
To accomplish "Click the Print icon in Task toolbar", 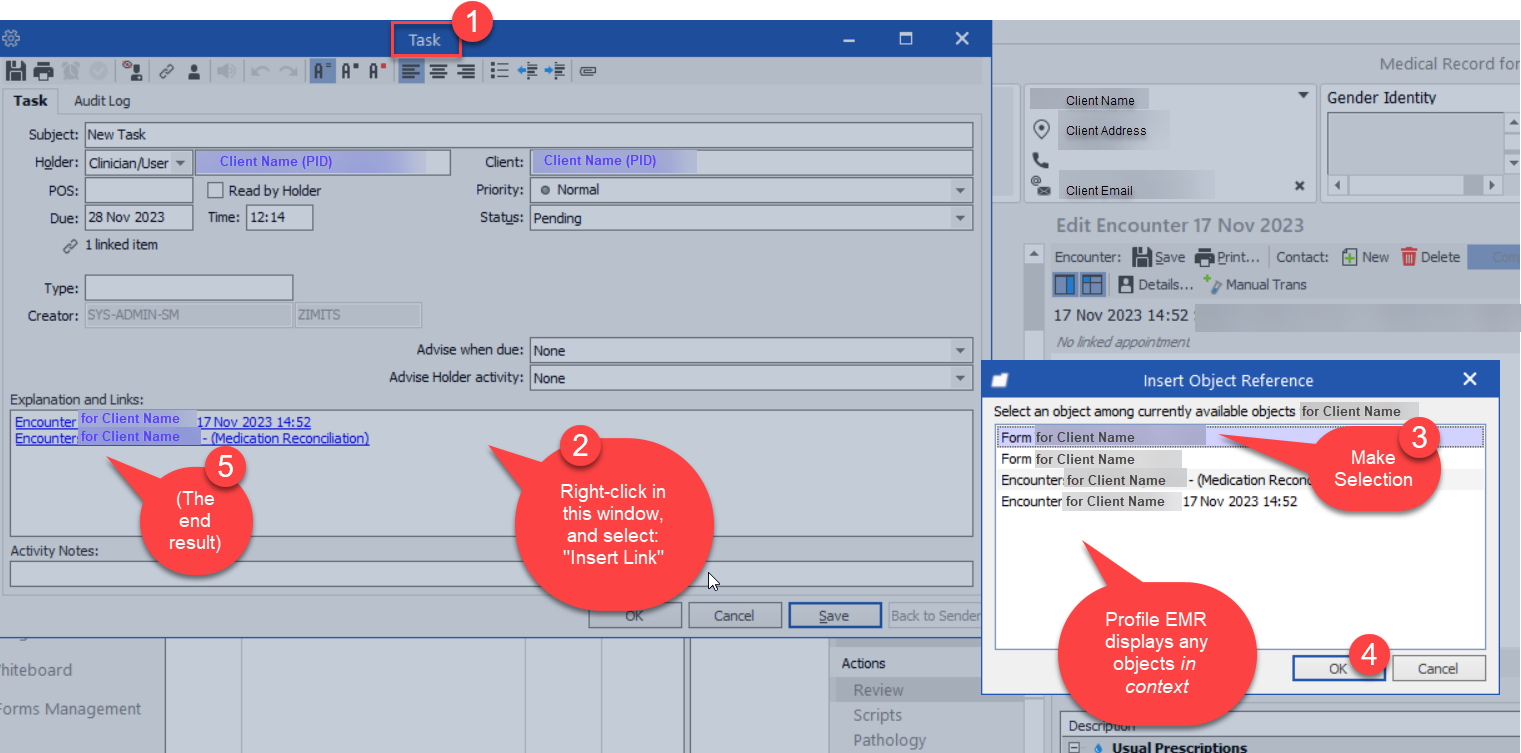I will point(43,71).
